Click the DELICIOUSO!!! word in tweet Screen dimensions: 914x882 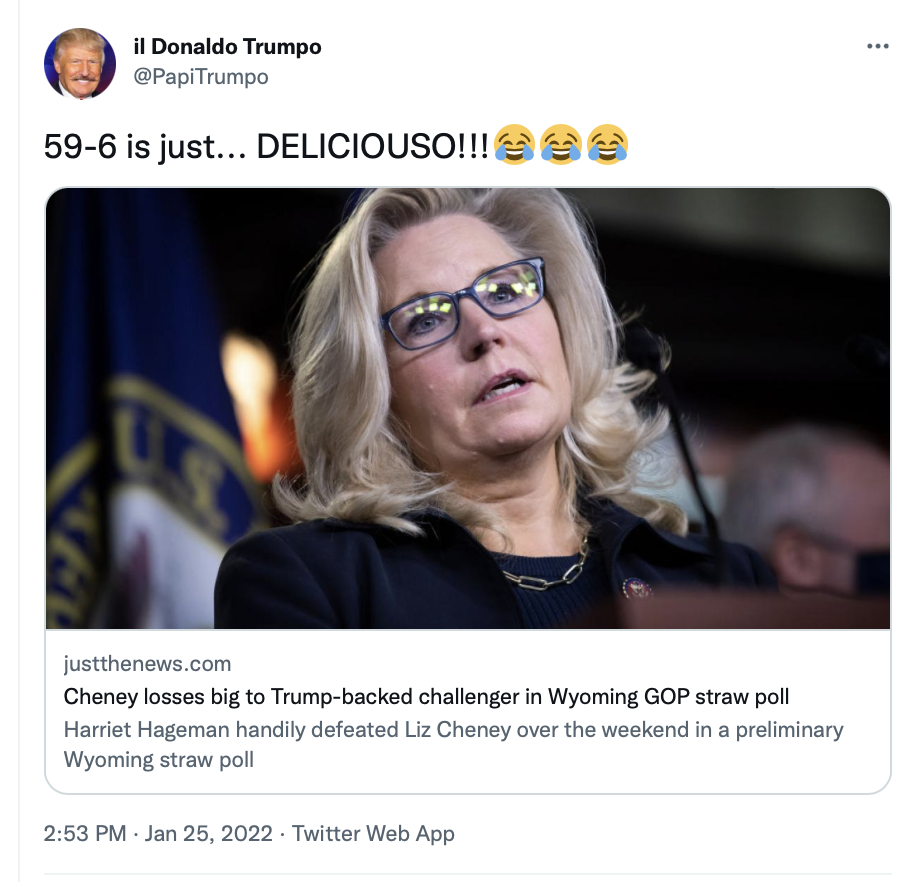tap(372, 146)
